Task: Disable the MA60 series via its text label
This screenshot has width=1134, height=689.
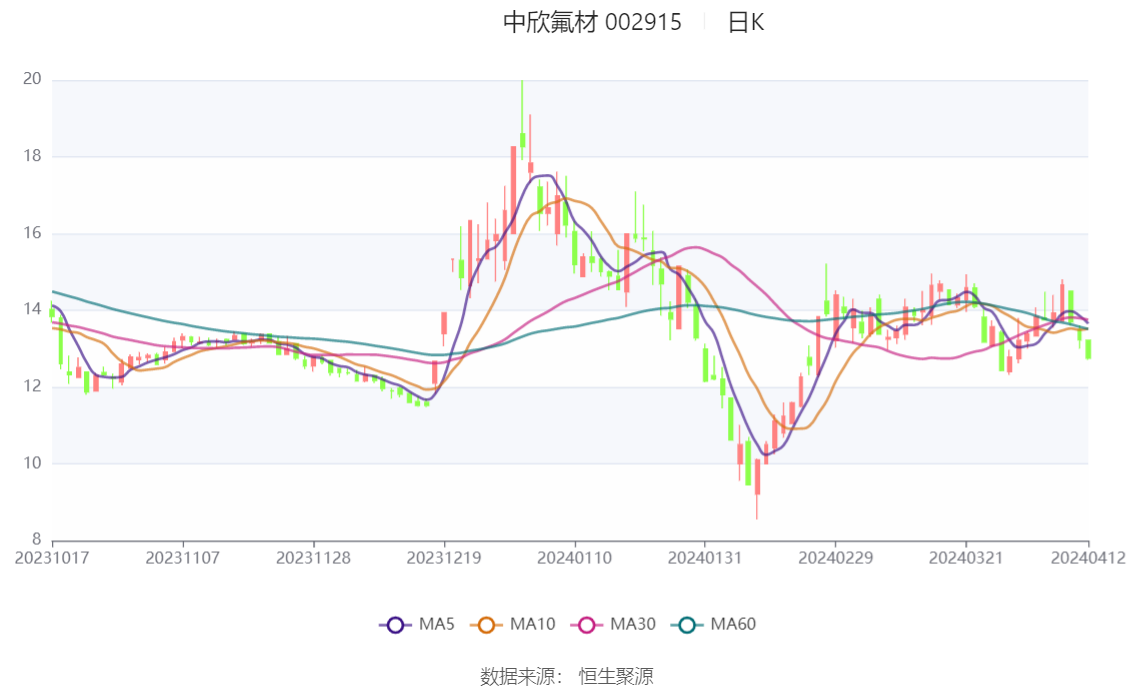Action: (733, 625)
